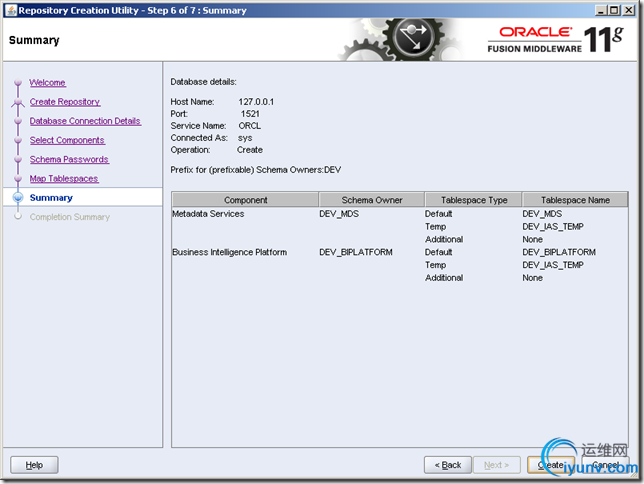Cancel the Repository Creation Utility
The image size is (644, 484).
click(605, 465)
